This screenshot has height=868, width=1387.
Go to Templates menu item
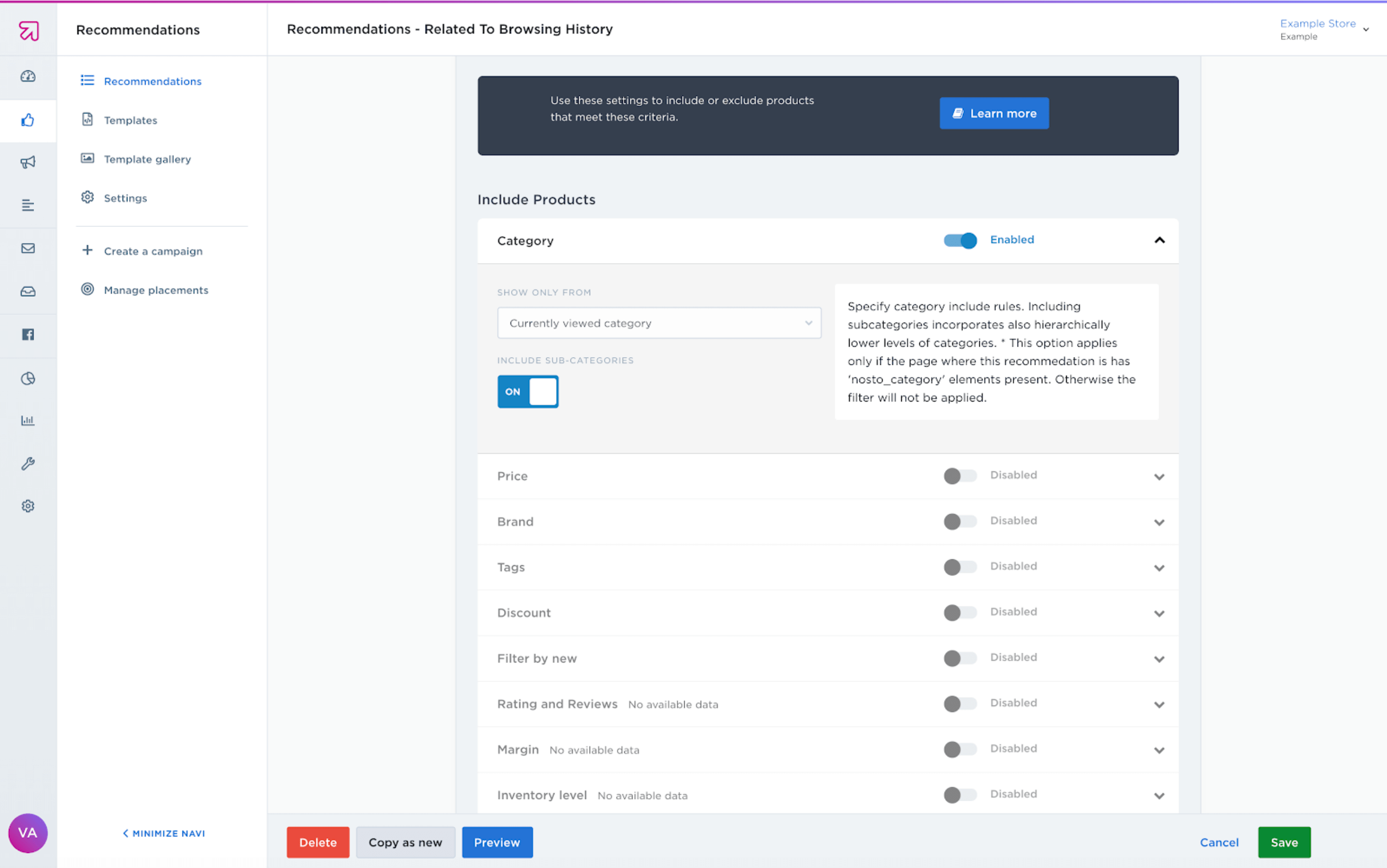(130, 120)
